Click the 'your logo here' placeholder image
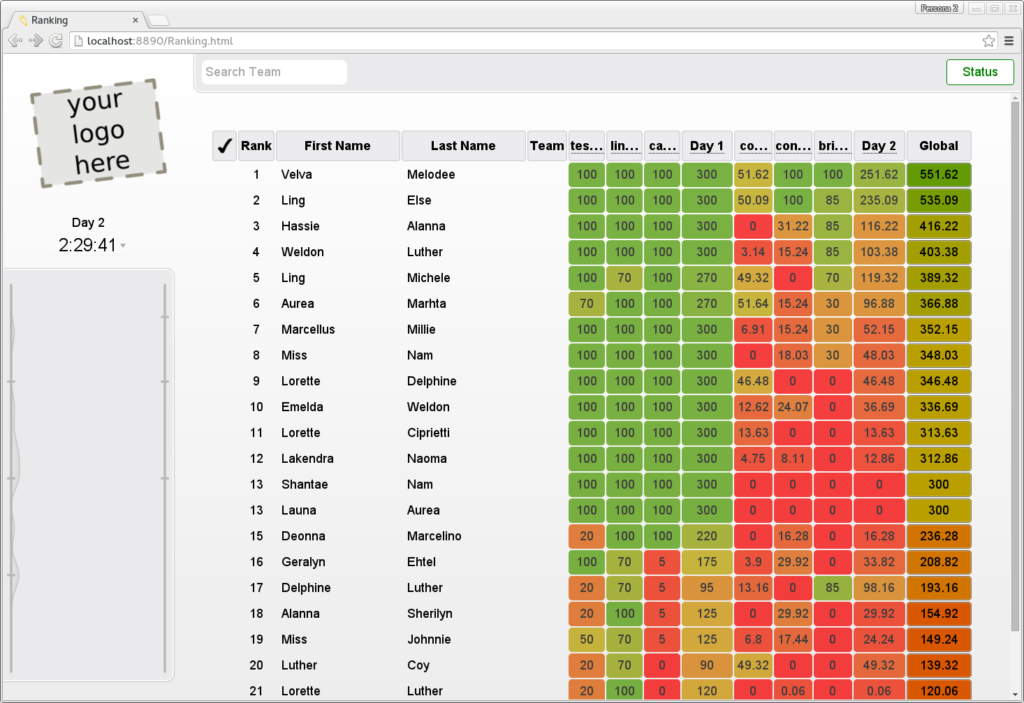 coord(96,133)
